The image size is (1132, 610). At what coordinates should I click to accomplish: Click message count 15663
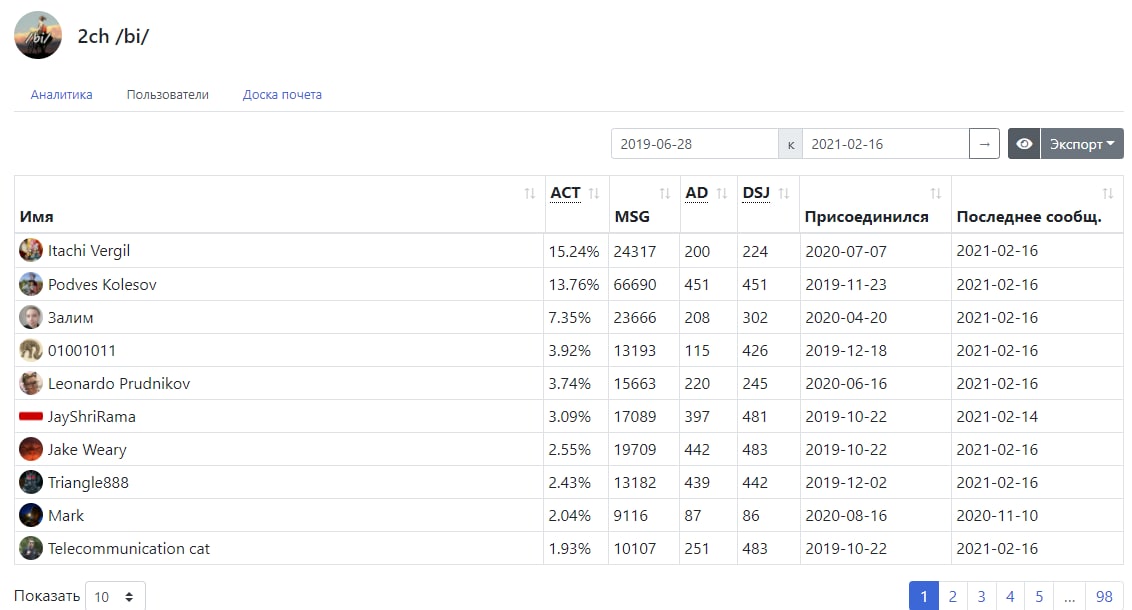coord(635,383)
